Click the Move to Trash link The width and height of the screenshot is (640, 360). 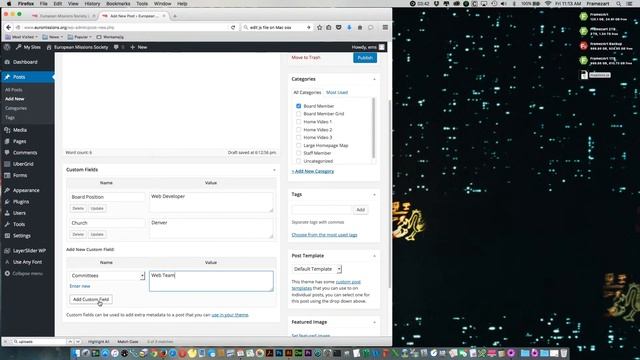(x=306, y=58)
